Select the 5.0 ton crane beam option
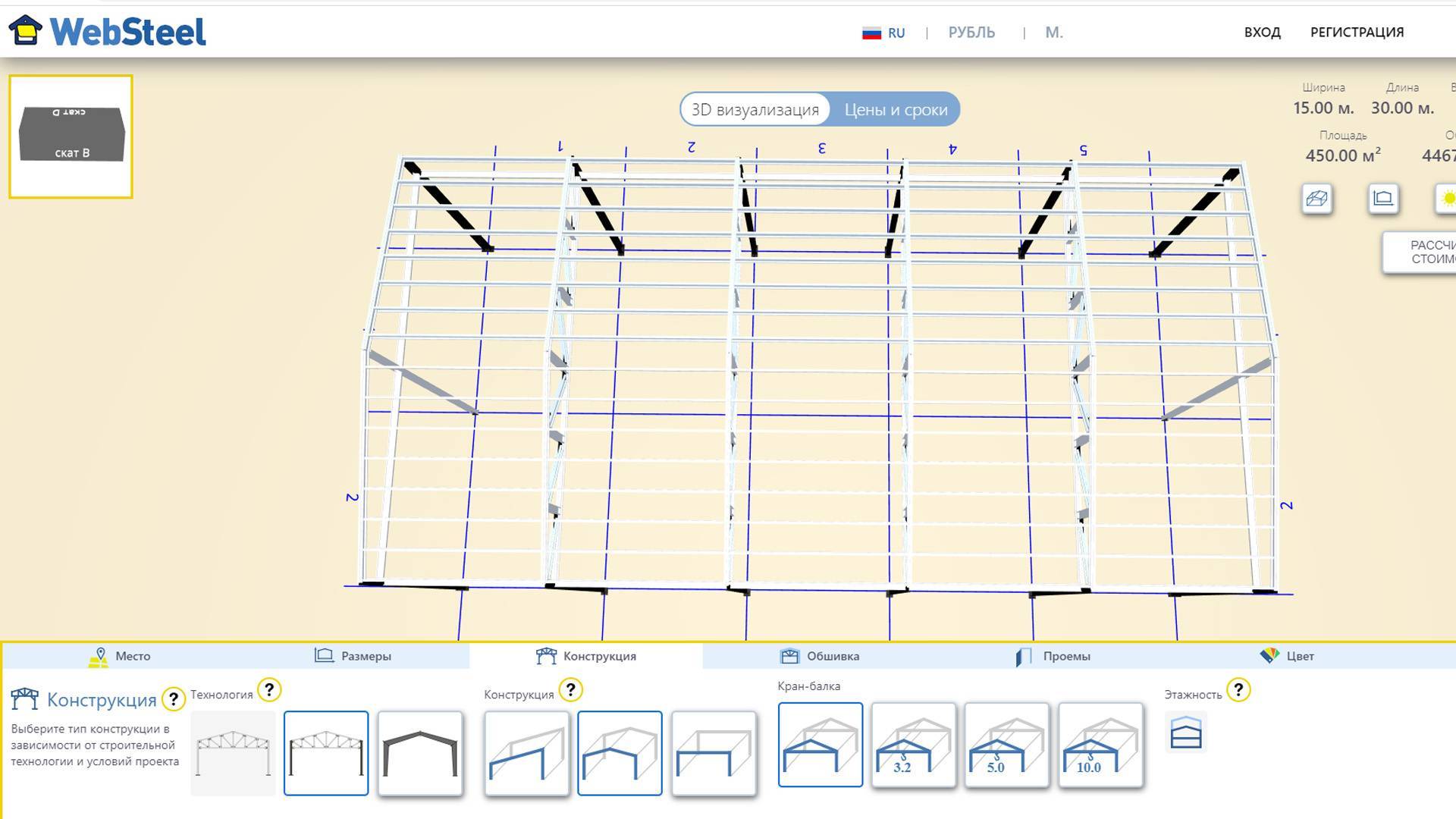 point(1006,745)
